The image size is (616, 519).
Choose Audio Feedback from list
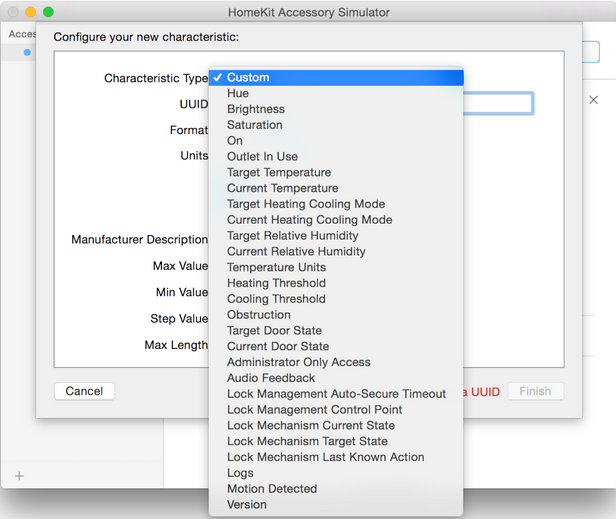pyautogui.click(x=271, y=378)
